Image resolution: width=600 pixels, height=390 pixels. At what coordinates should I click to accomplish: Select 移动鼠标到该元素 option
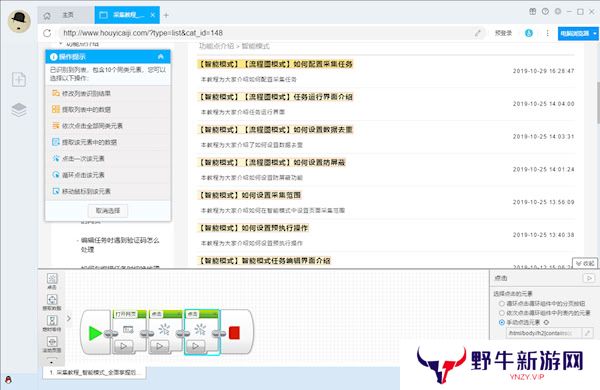108,191
